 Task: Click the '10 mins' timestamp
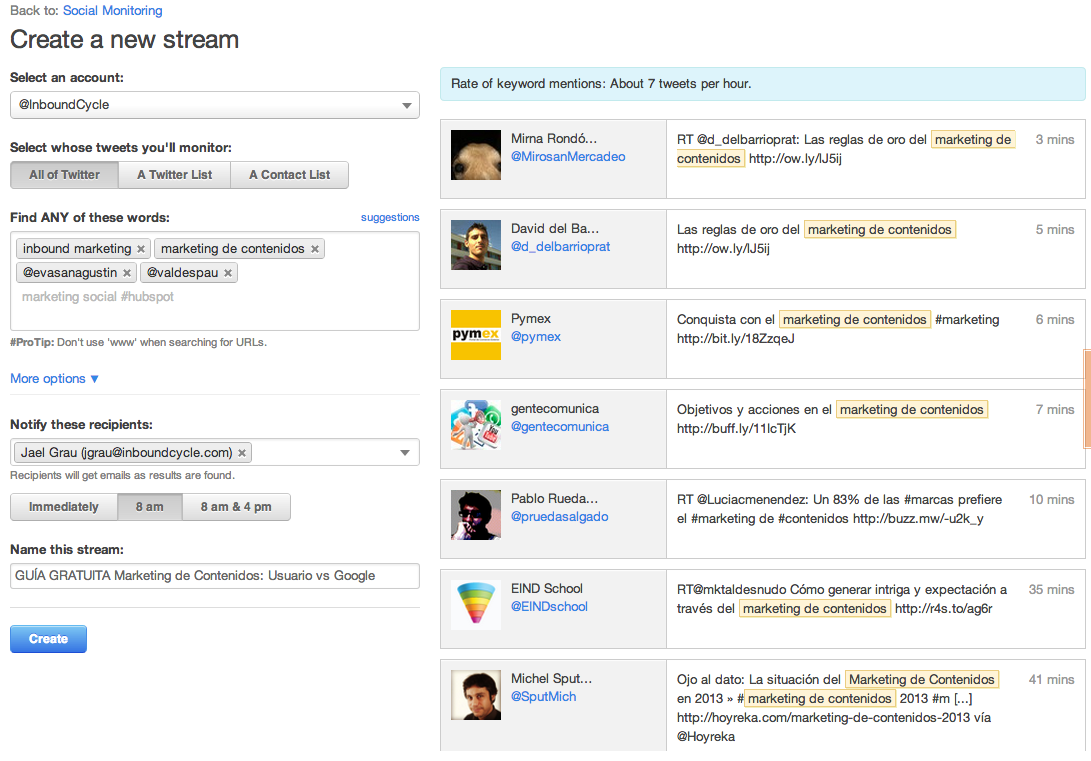[1051, 499]
